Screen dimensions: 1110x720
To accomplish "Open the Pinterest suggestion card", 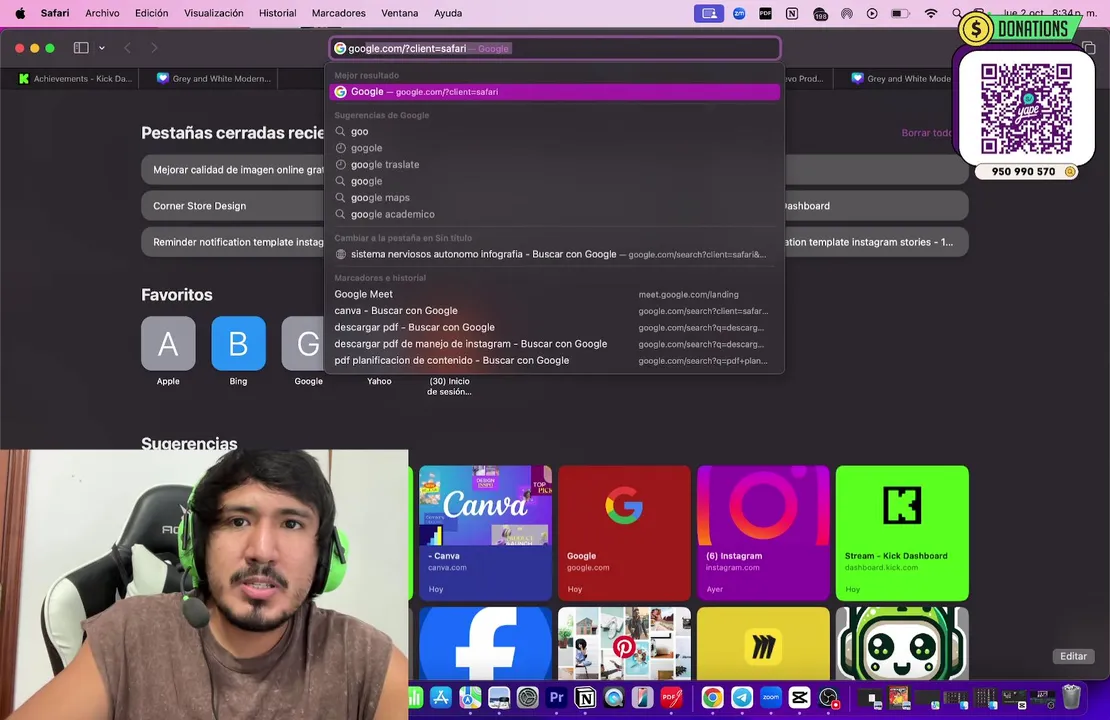I will (624, 643).
